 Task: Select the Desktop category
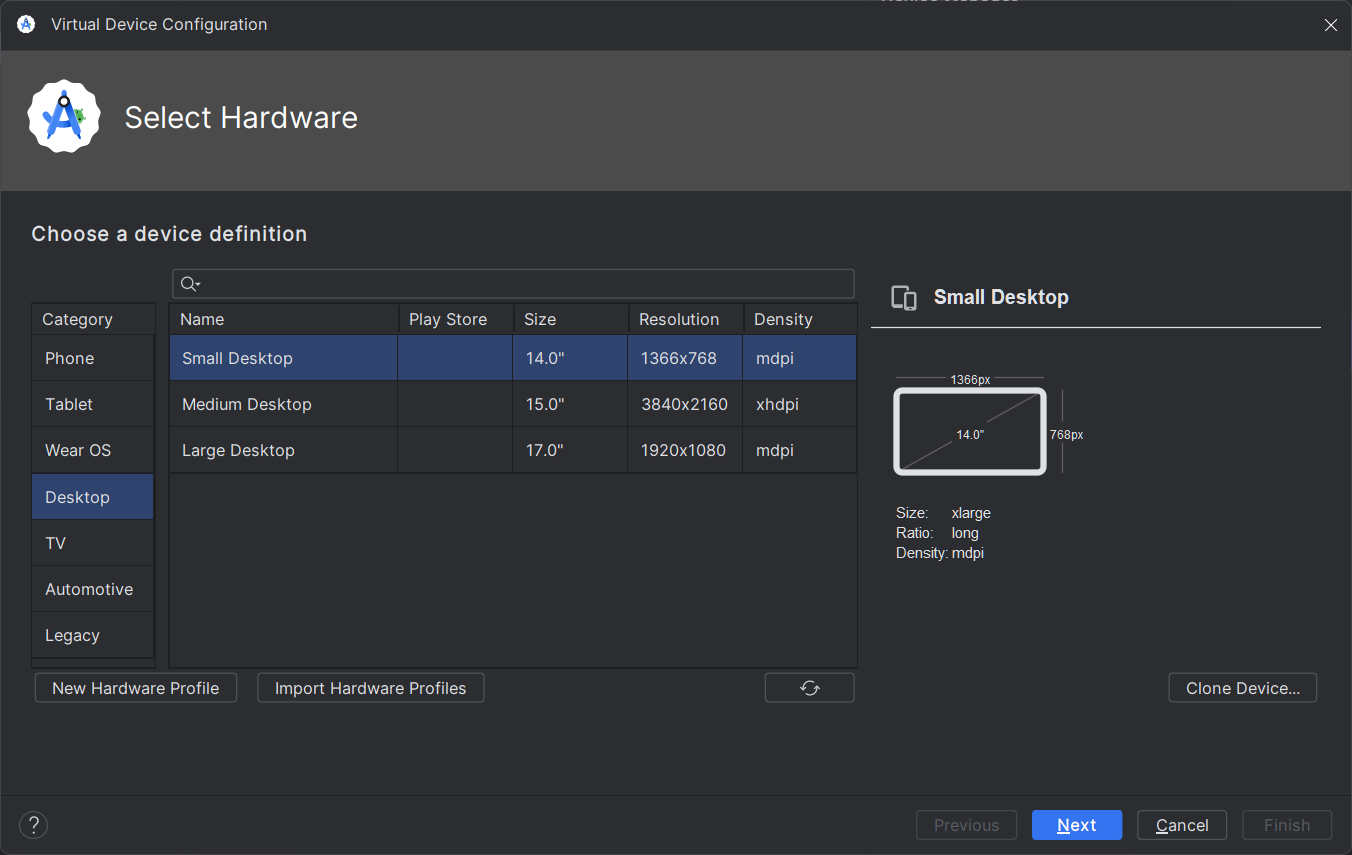[x=93, y=497]
